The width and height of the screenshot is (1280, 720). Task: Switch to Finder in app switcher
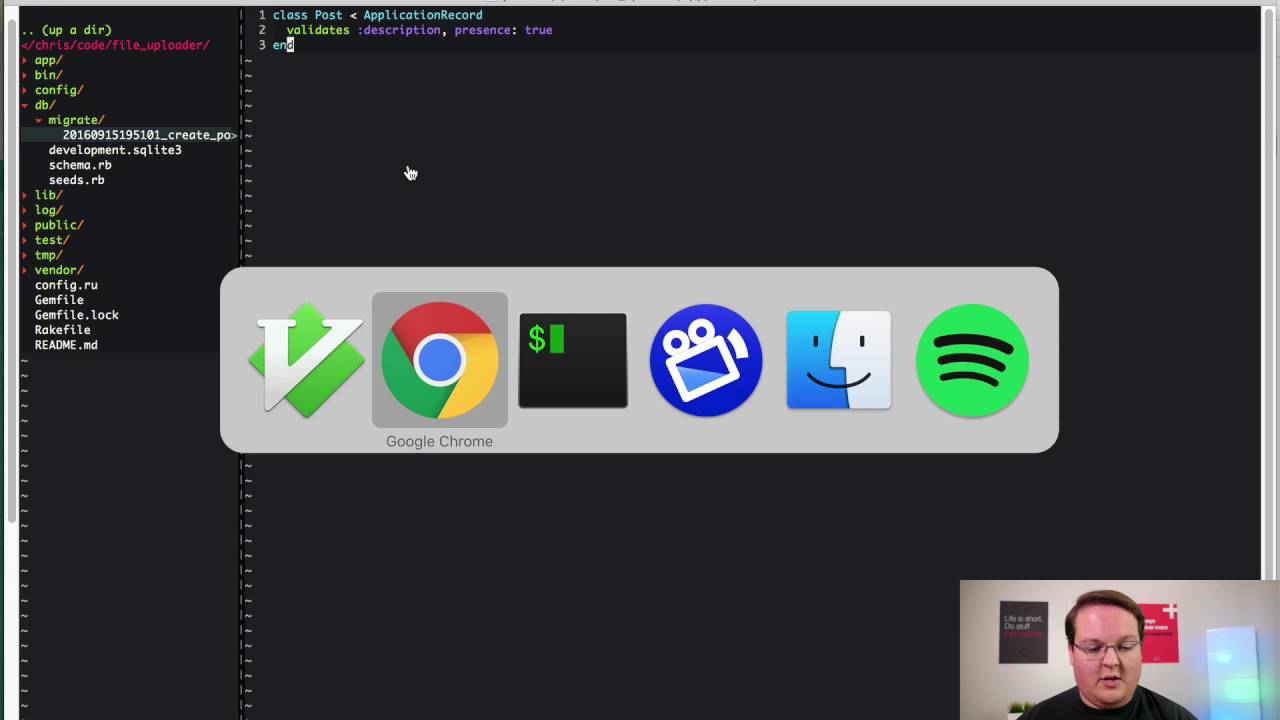839,360
